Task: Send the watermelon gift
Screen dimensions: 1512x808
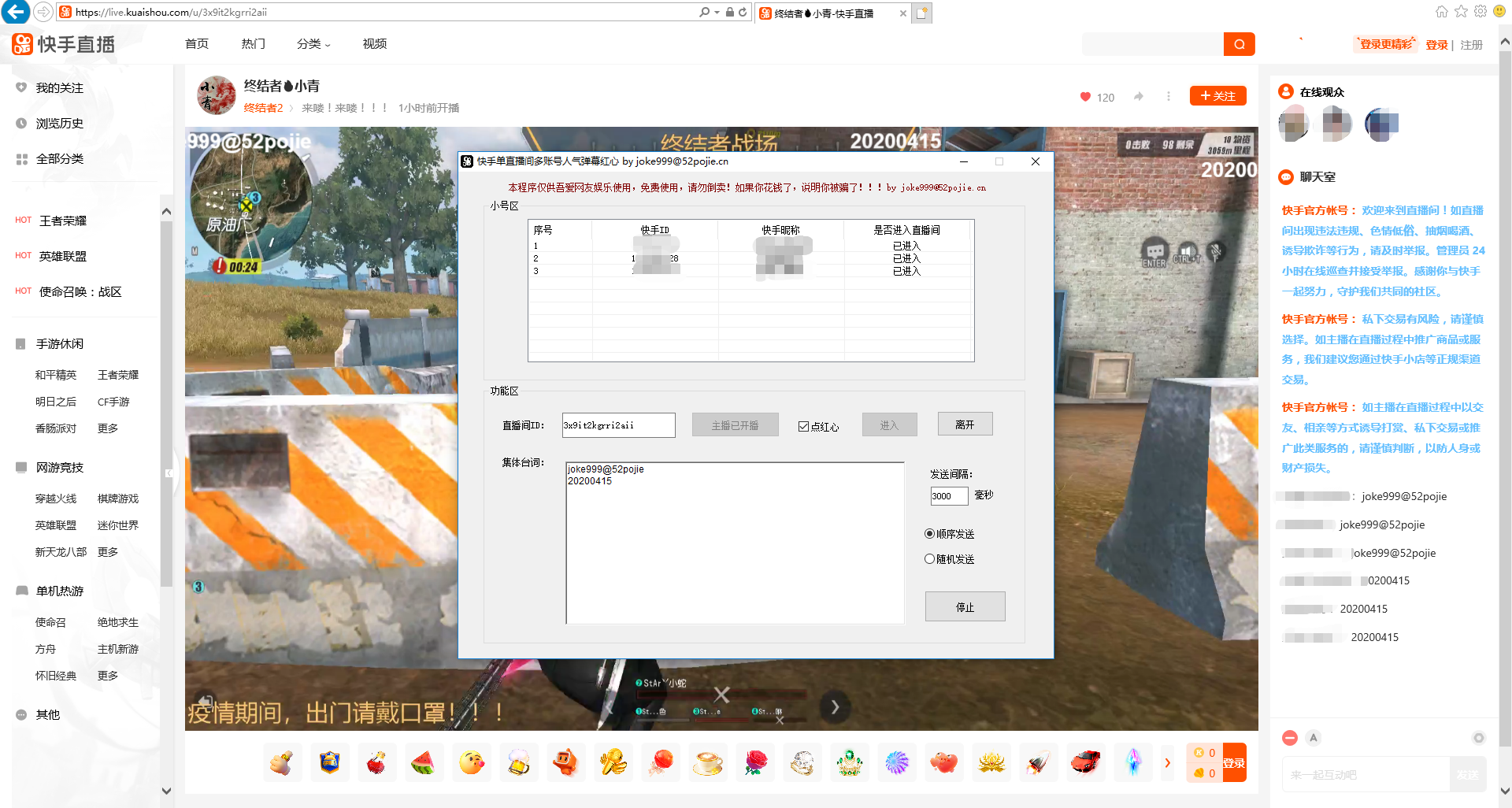Action: [424, 762]
